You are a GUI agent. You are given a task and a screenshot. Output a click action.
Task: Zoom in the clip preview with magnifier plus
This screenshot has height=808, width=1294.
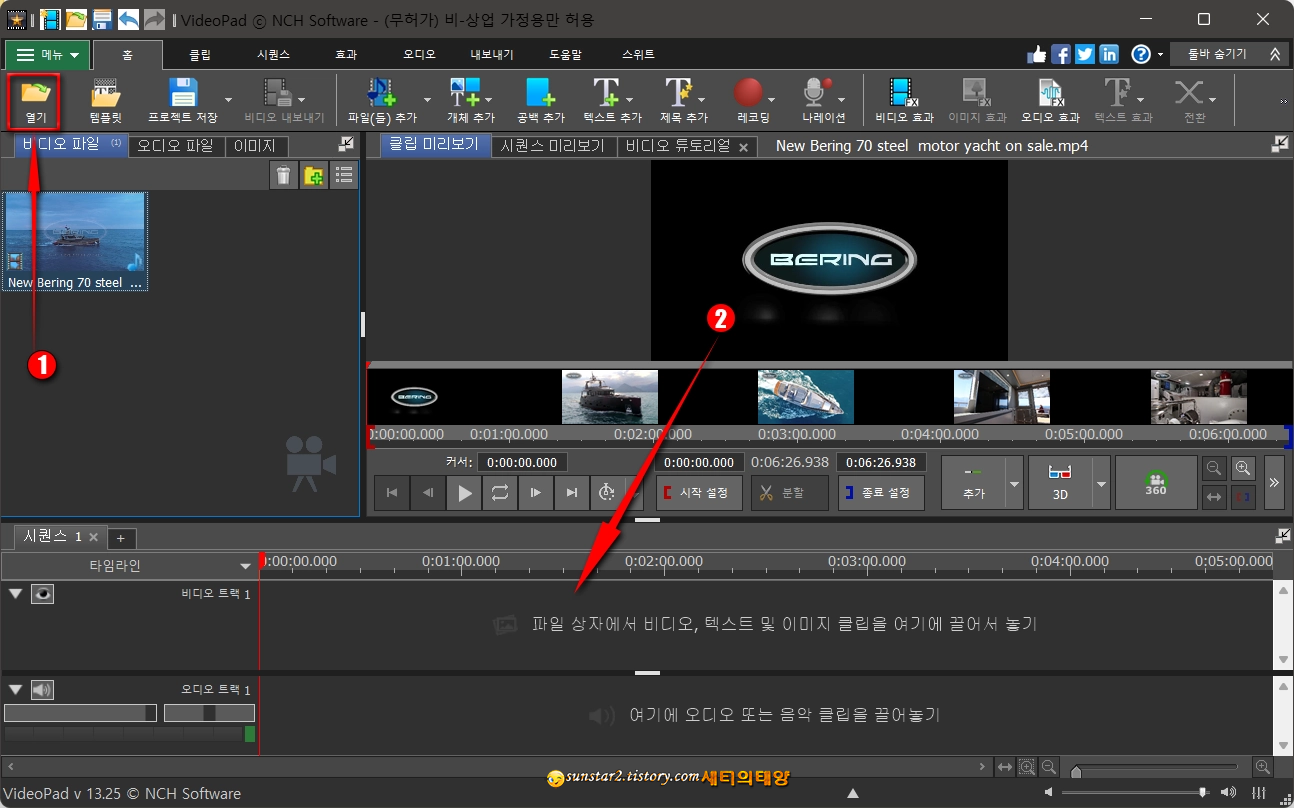point(1243,468)
